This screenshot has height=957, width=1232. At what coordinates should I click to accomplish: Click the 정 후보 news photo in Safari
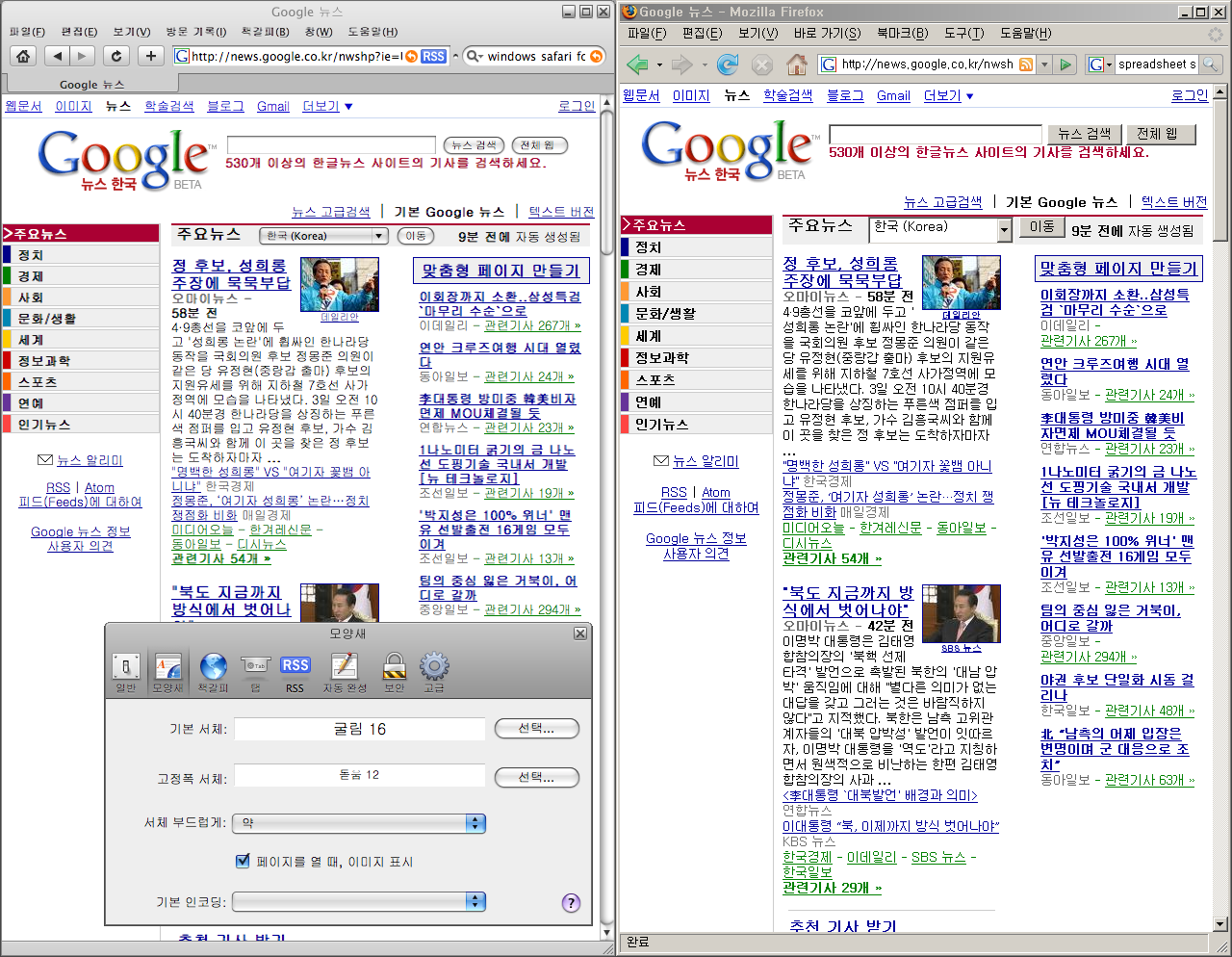[339, 284]
